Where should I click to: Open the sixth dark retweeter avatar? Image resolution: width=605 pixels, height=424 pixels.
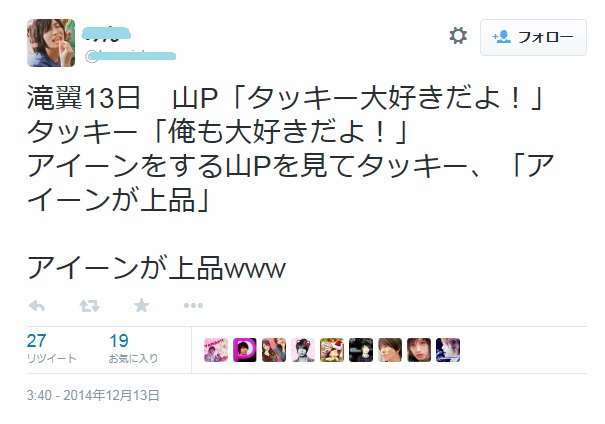click(x=361, y=350)
